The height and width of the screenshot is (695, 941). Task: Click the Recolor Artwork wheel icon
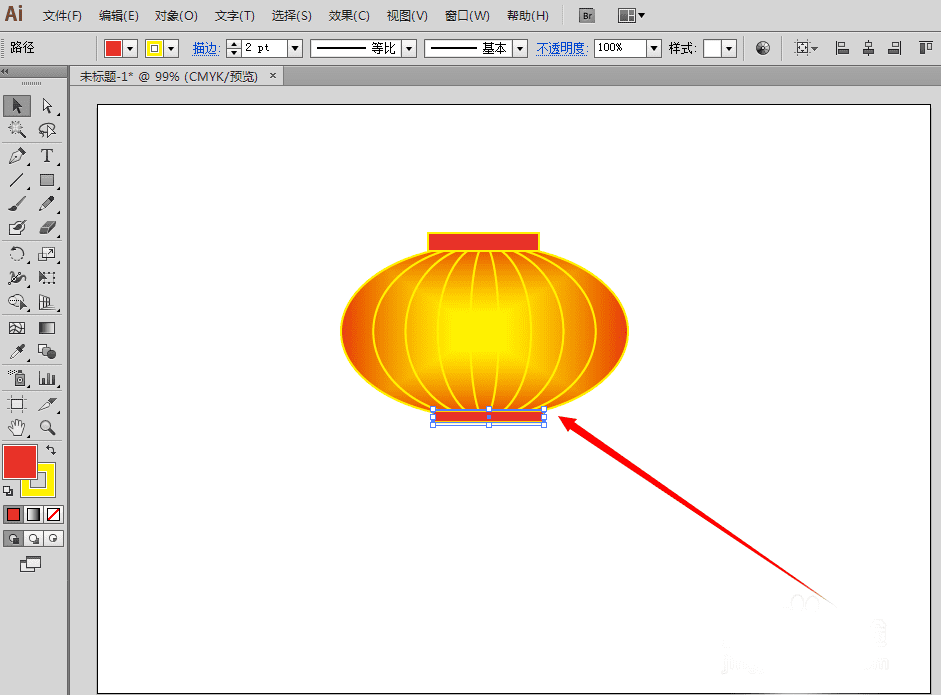[x=763, y=48]
